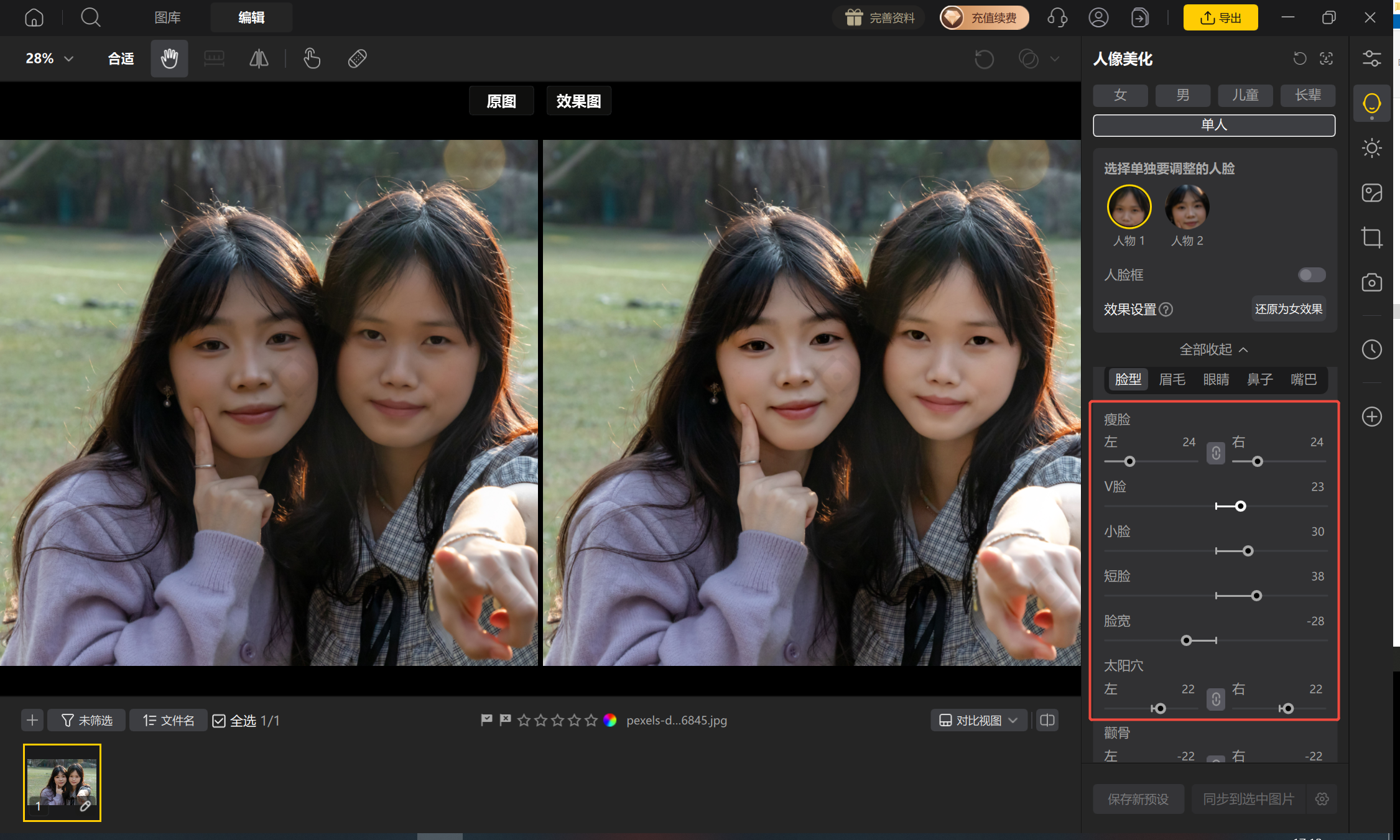
Task: Click the 还原为女效果 restore button
Action: [x=1289, y=309]
